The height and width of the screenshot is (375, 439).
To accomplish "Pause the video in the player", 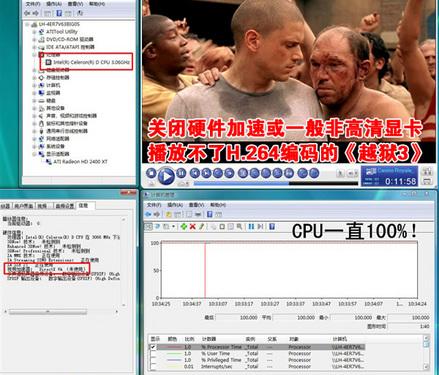I will click(x=181, y=173).
